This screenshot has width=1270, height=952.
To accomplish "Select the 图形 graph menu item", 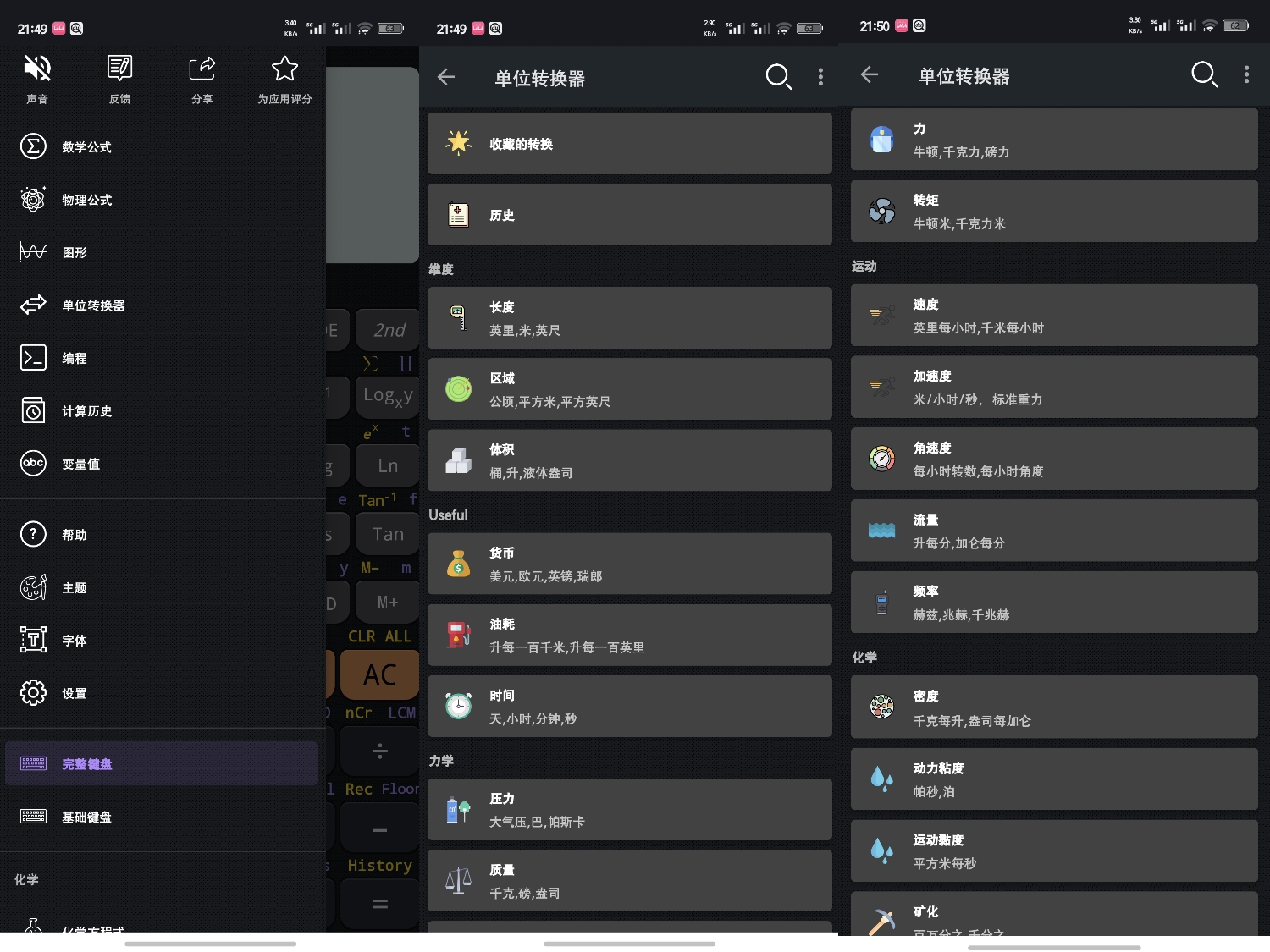I will pyautogui.click(x=163, y=252).
